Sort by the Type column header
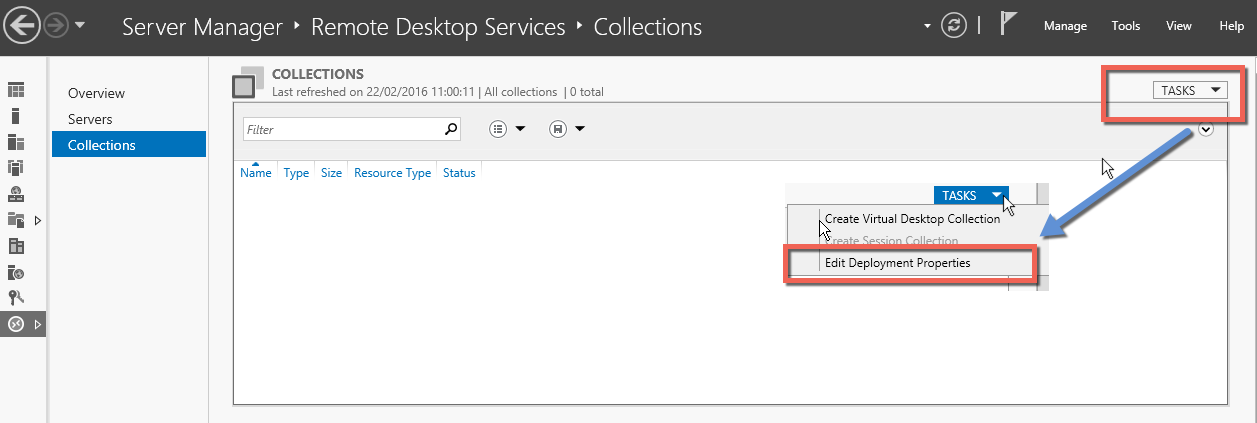 tap(296, 173)
